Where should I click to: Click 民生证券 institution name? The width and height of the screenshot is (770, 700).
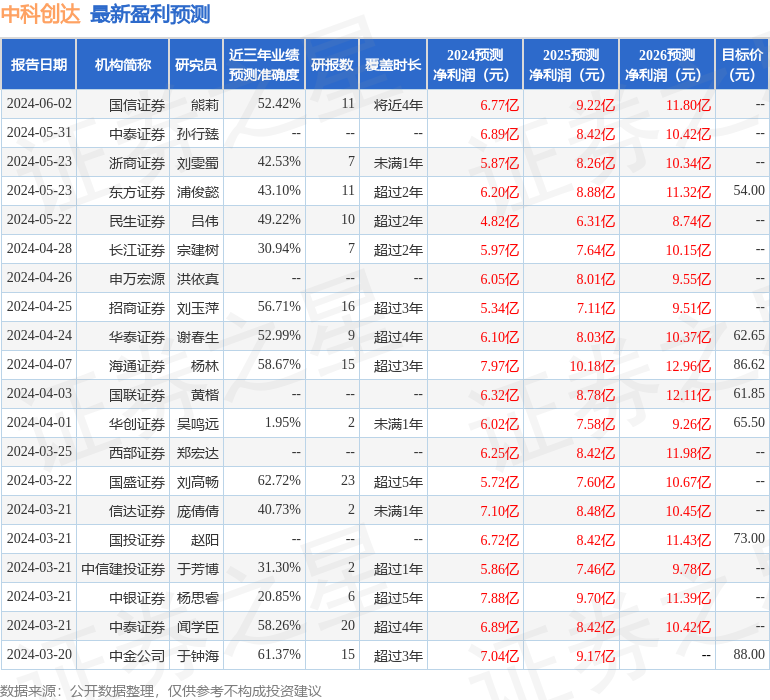coord(137,221)
